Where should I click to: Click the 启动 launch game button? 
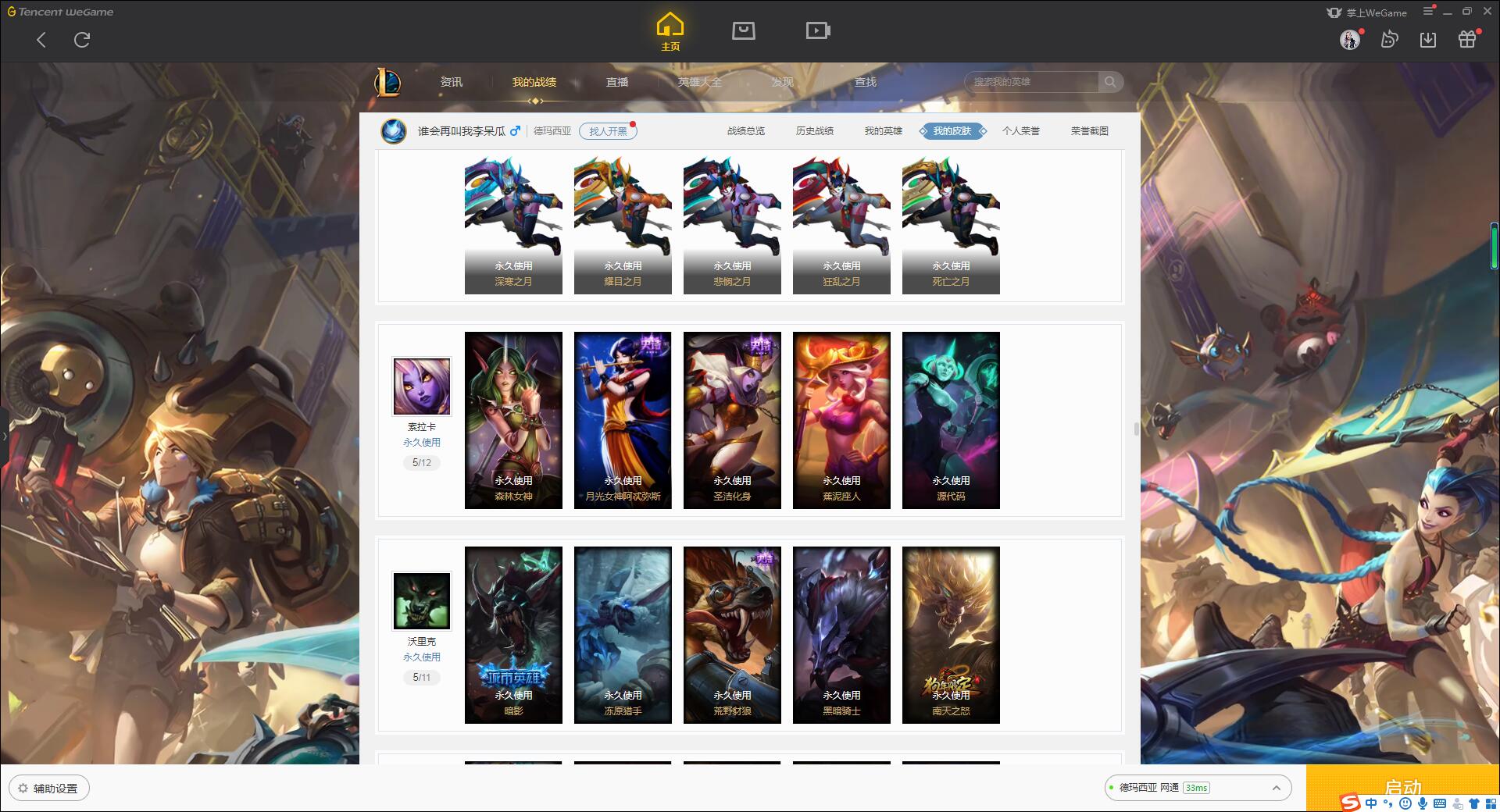1402,787
